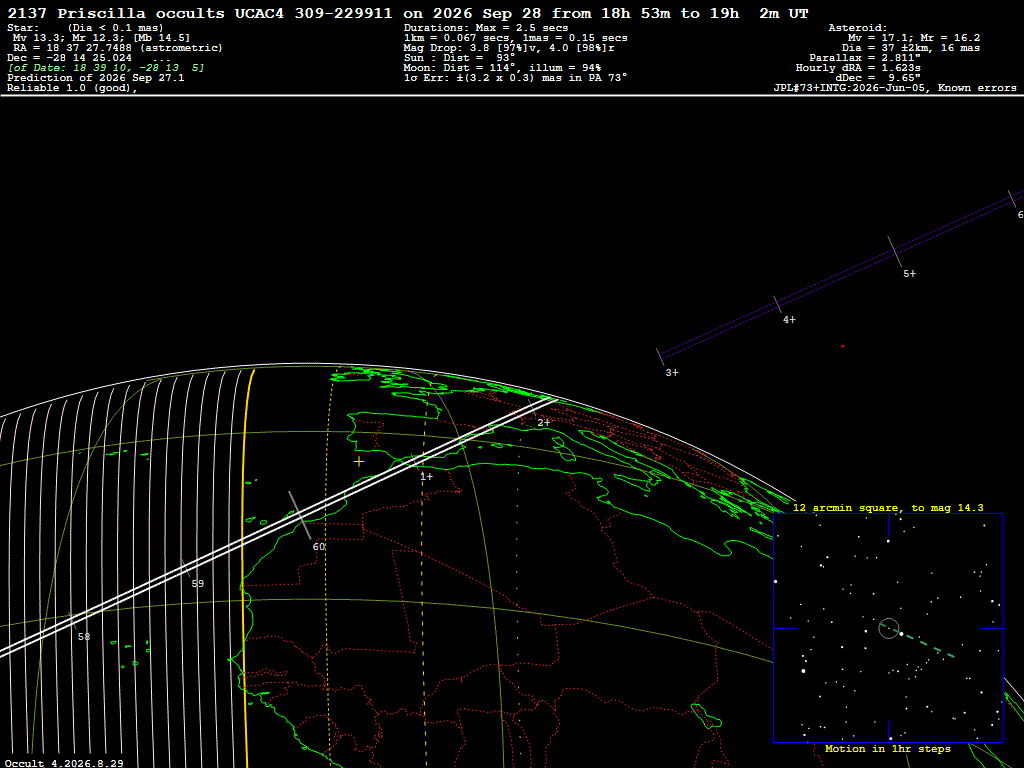Screen dimensions: 1024x768
Task: Click the Occult version text
Action: [64, 763]
